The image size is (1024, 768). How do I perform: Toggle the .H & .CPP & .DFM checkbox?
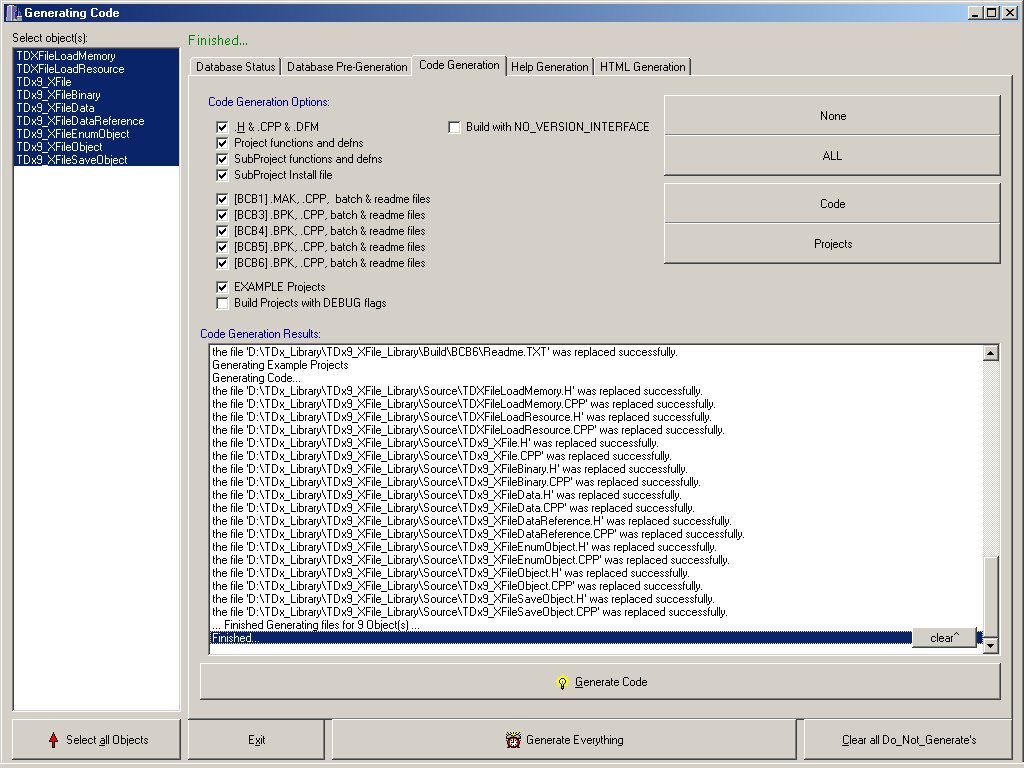222,127
